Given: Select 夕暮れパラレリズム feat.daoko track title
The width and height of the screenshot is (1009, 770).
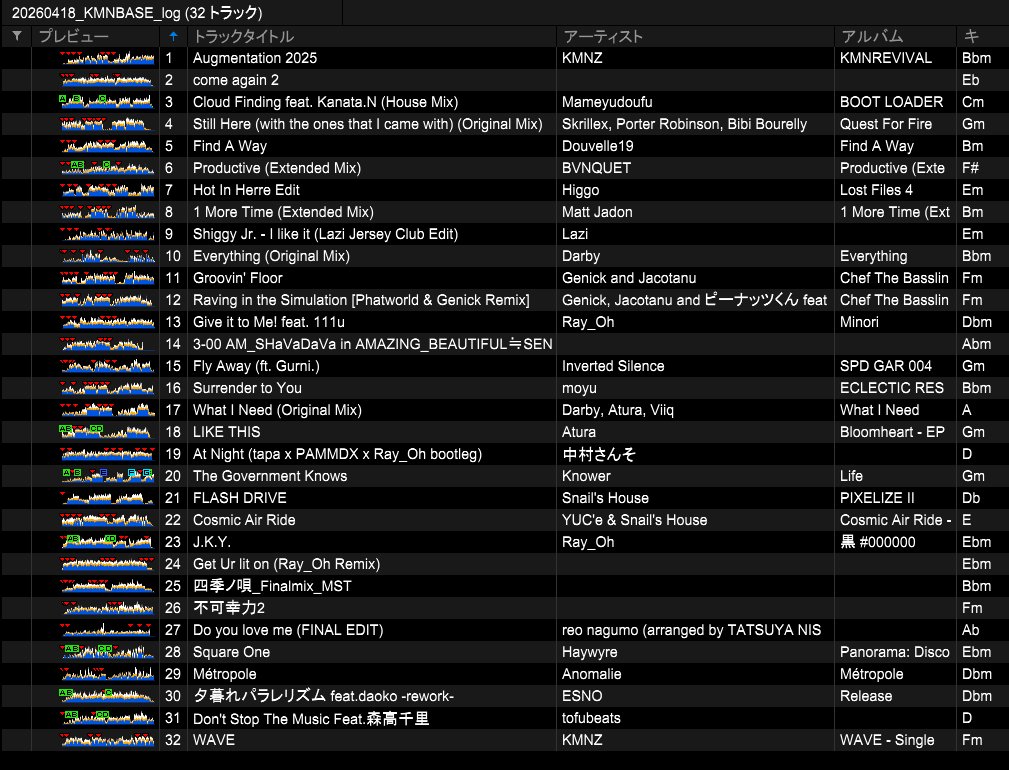Looking at the screenshot, I should (x=323, y=696).
